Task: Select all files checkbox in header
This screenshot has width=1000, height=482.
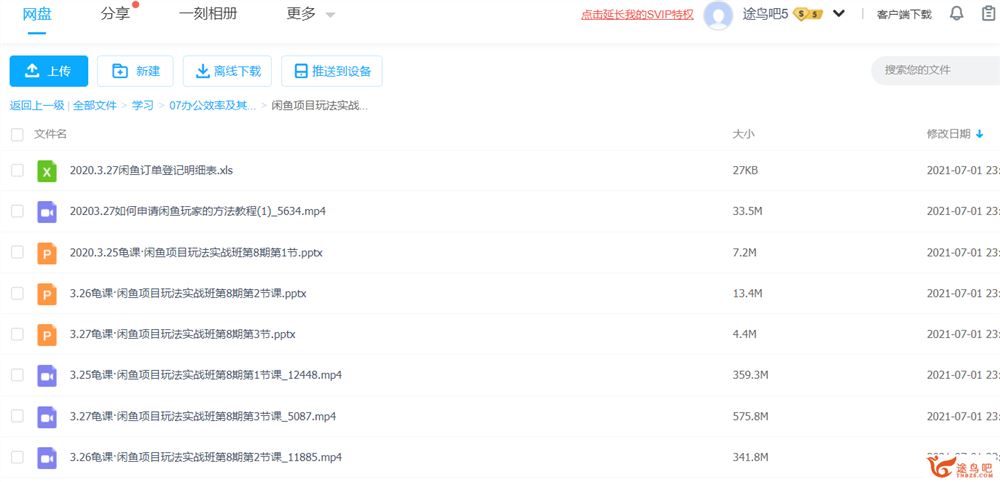Action: point(17,134)
